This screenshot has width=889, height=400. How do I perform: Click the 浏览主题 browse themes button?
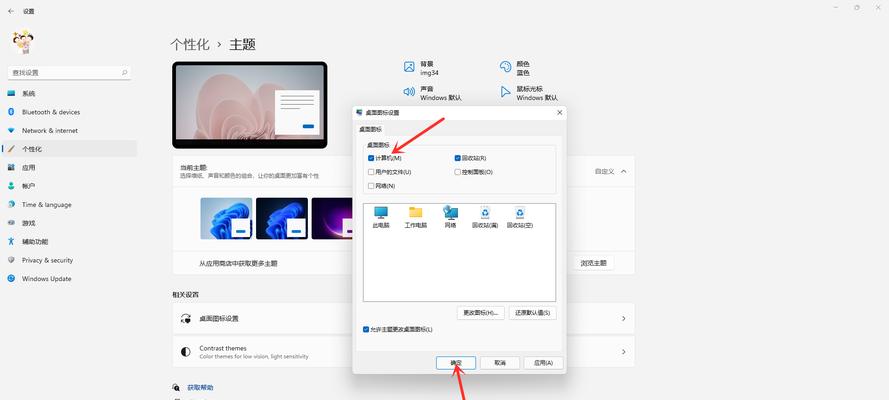594,263
